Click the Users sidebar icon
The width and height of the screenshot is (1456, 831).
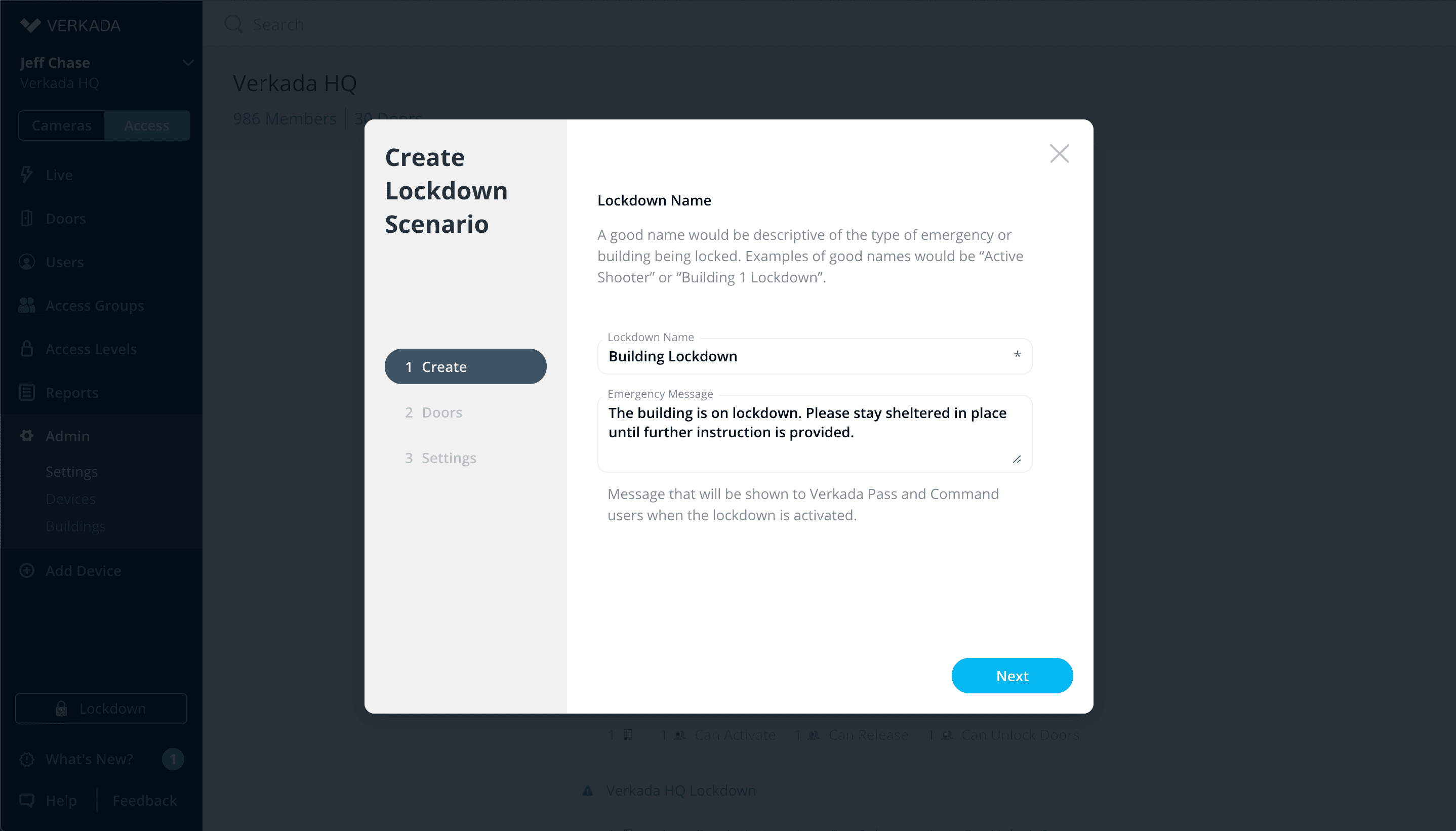pyautogui.click(x=27, y=262)
